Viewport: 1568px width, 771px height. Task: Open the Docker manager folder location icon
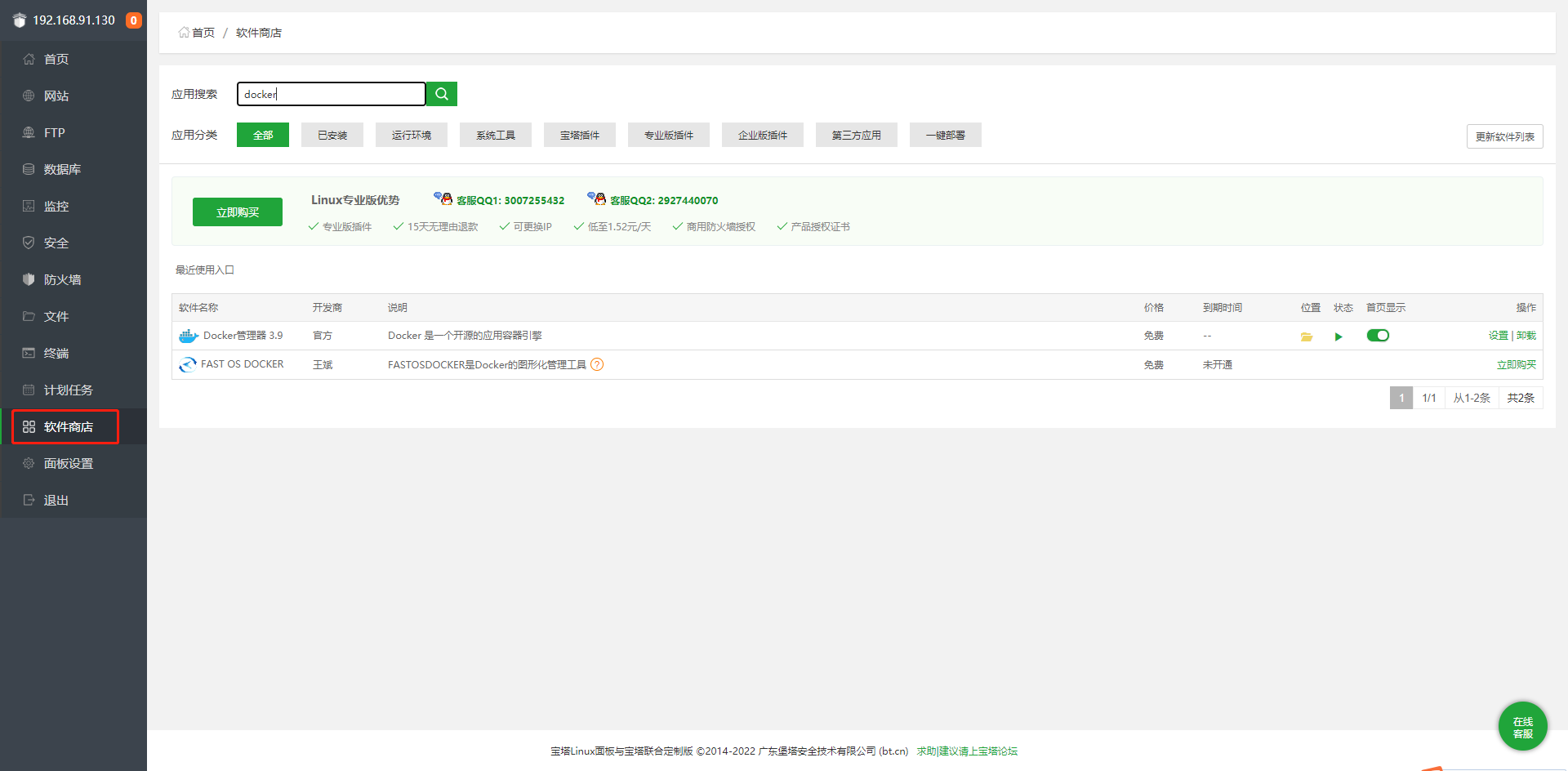pyautogui.click(x=1307, y=336)
